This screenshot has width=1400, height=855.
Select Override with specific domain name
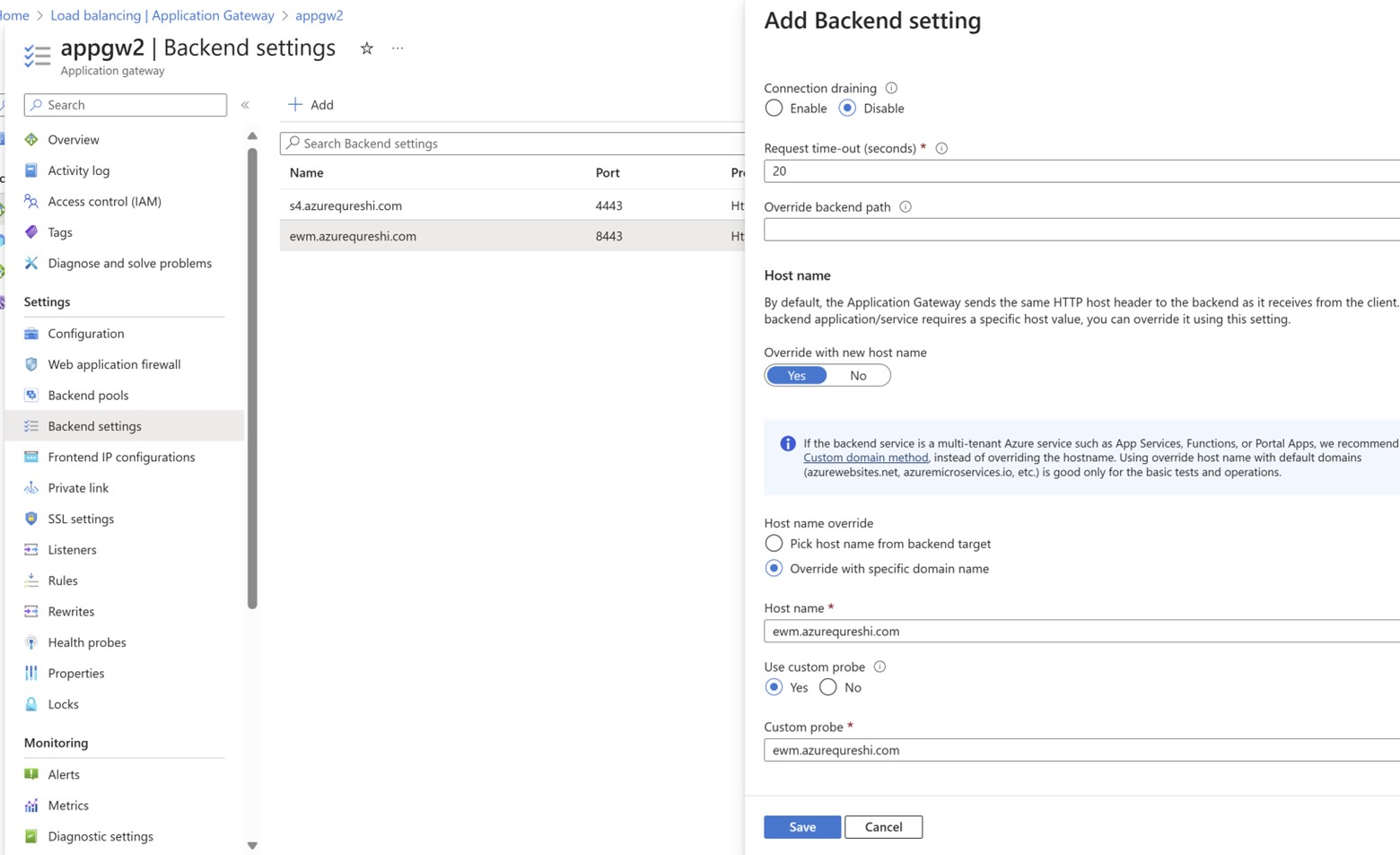[x=774, y=569]
